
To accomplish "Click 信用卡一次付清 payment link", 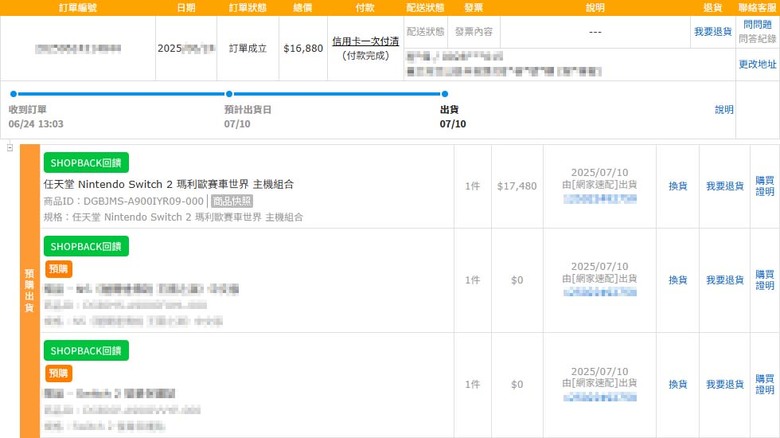I will tap(365, 41).
